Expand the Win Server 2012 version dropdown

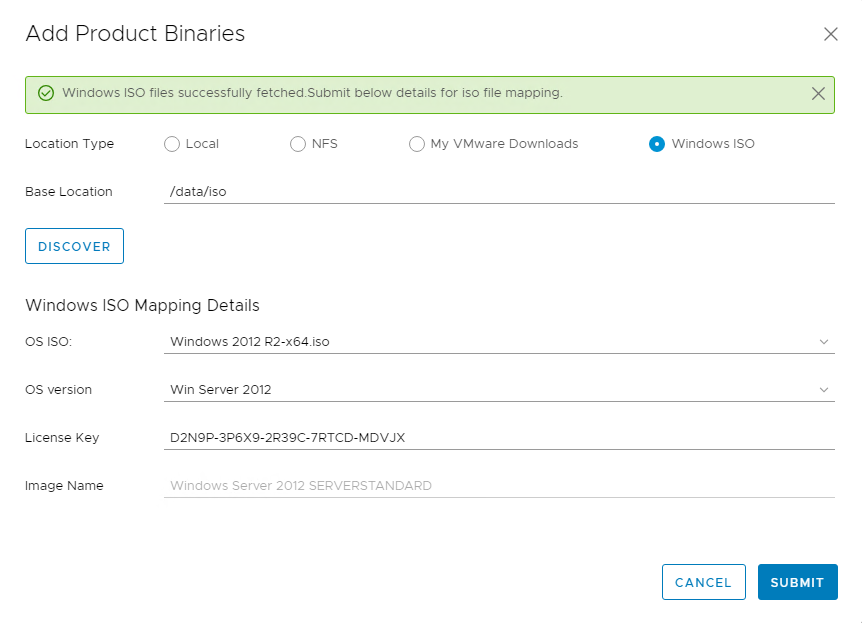click(x=490, y=390)
